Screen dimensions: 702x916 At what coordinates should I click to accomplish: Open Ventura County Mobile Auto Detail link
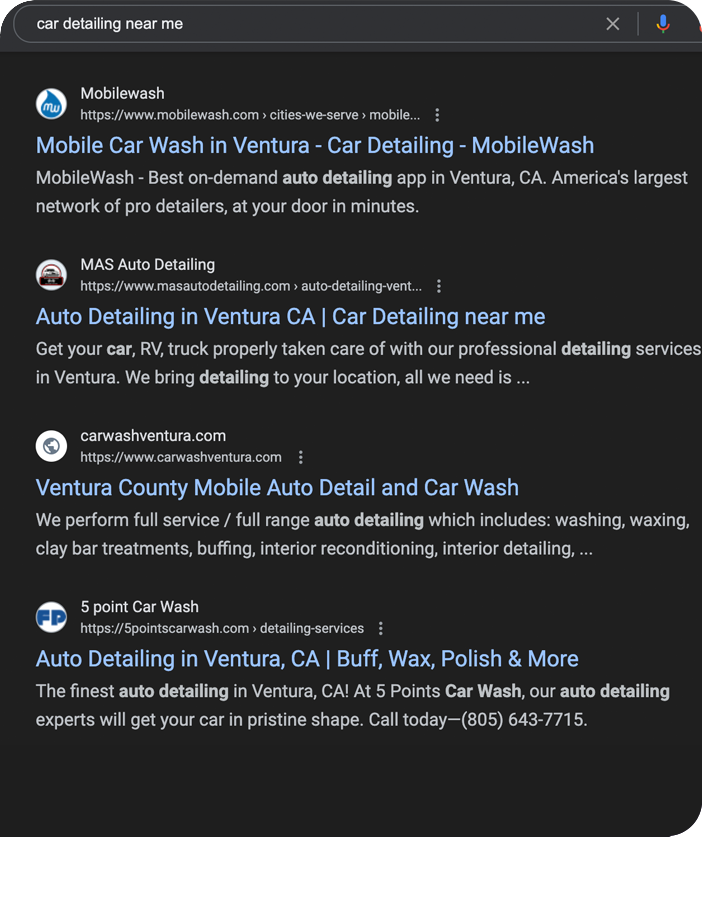pos(277,488)
